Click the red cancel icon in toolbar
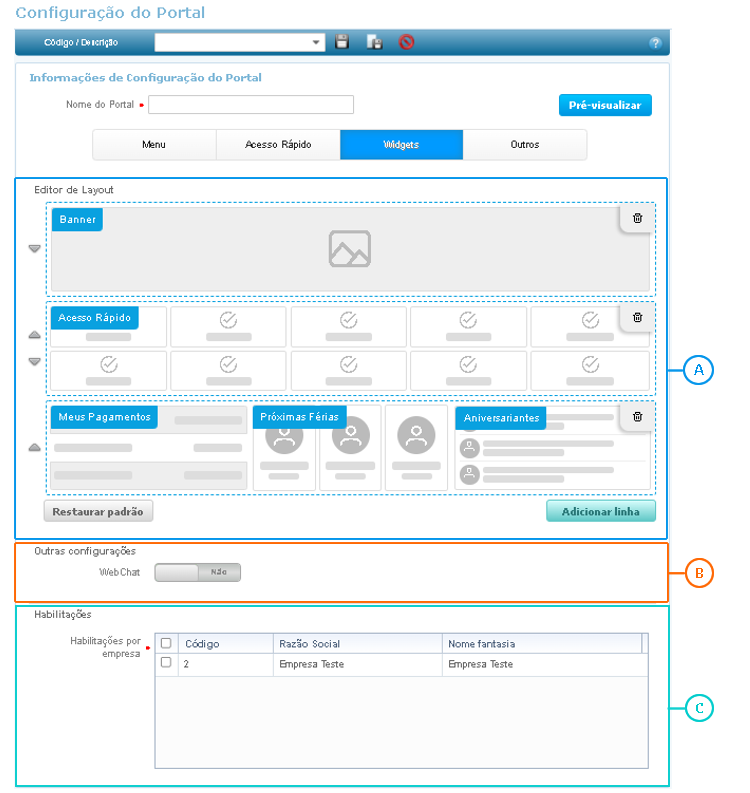Viewport: 750px width, 793px height. click(406, 42)
